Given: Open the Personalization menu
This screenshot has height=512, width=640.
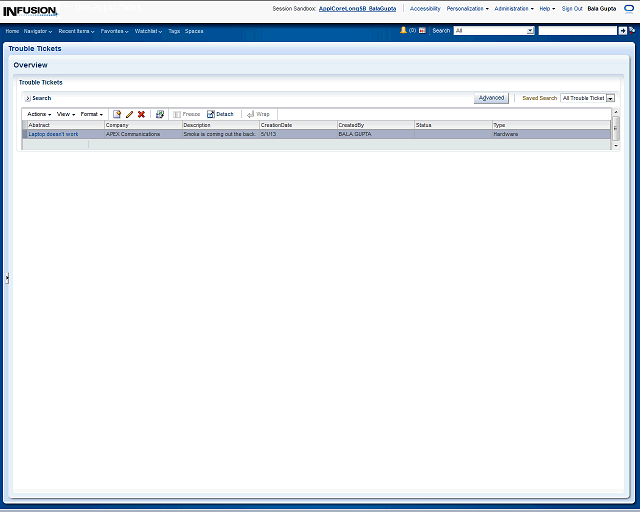Looking at the screenshot, I should pos(467,9).
